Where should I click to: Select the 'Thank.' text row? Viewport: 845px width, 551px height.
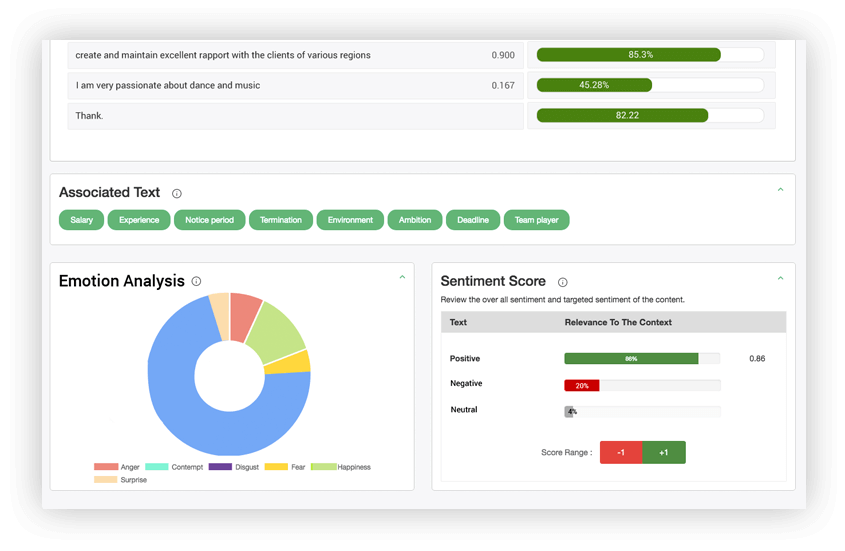[x=295, y=116]
